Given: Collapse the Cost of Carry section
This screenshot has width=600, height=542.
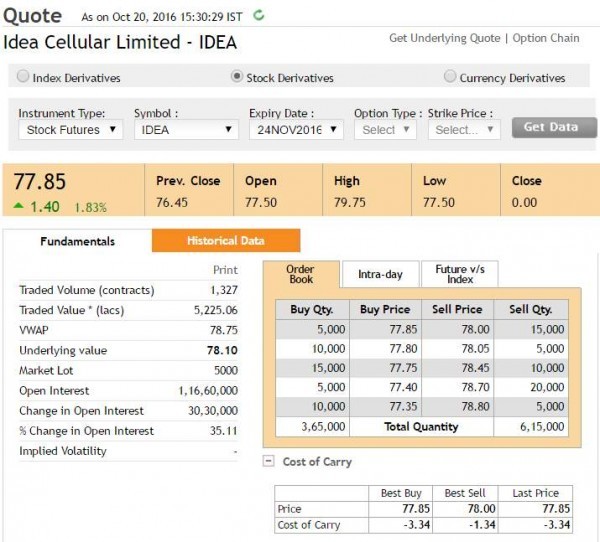Looking at the screenshot, I should (269, 461).
